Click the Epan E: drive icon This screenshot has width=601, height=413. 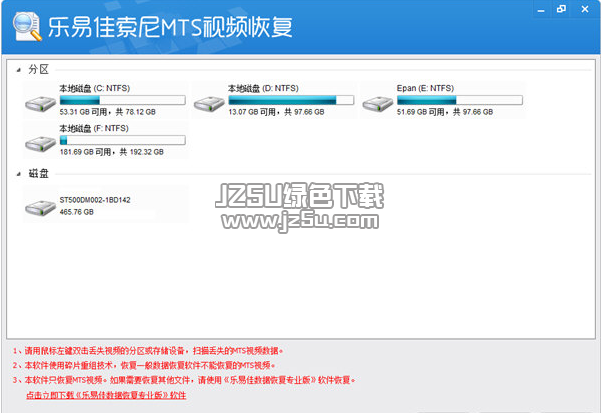(x=378, y=104)
